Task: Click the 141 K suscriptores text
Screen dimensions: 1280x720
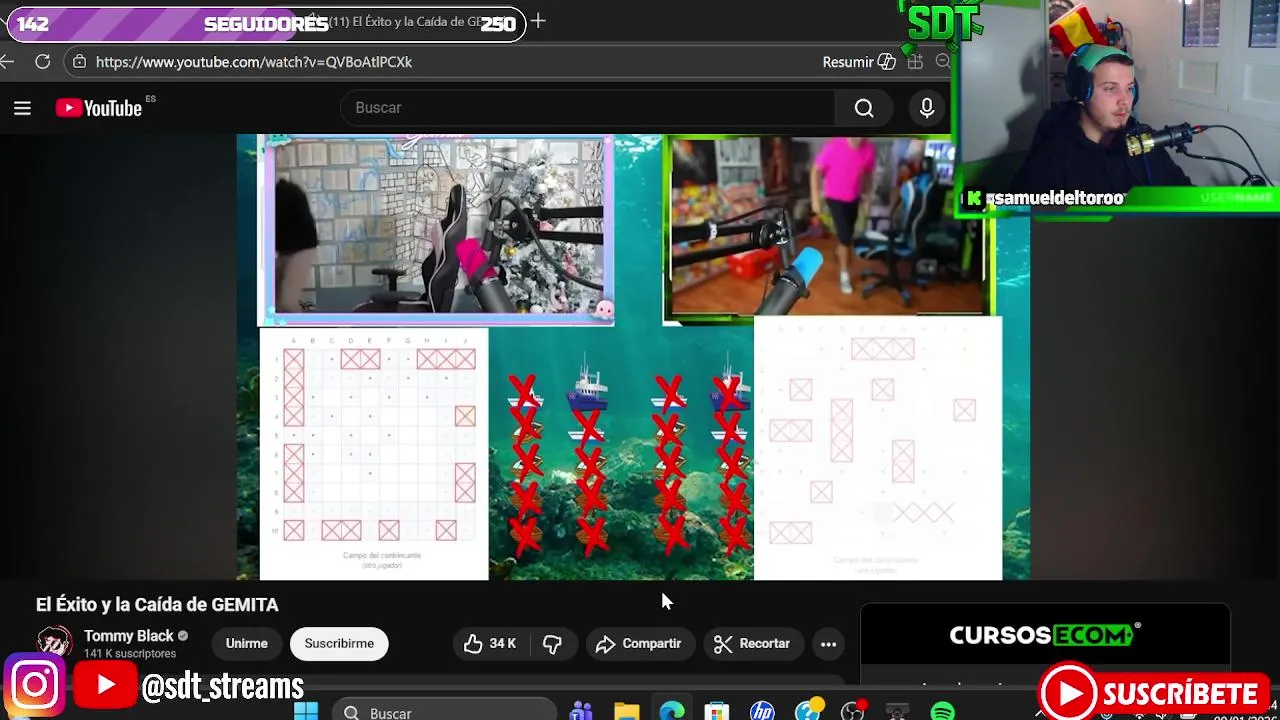Action: [x=130, y=654]
